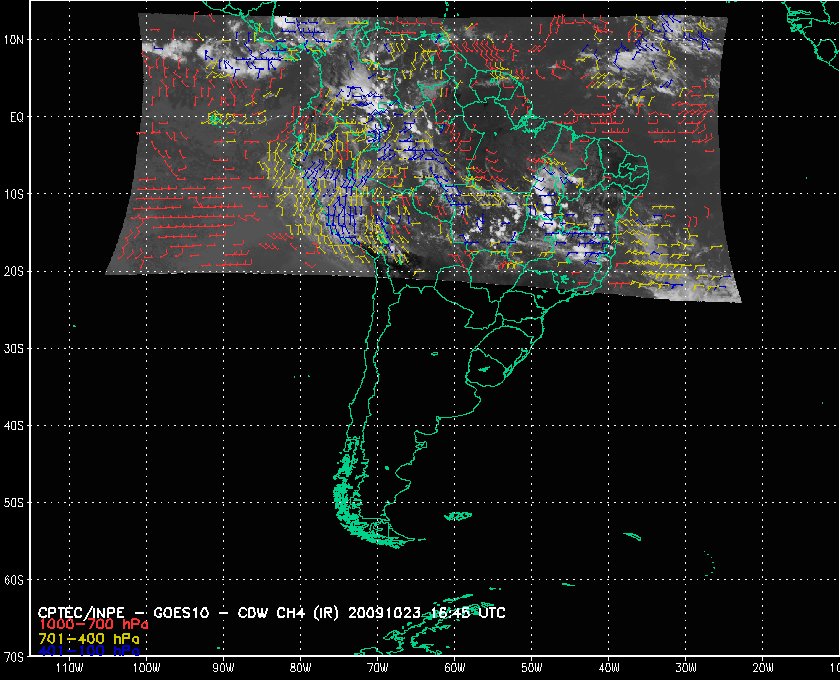Image resolution: width=840 pixels, height=680 pixels.
Task: Click the 50W longitude label
Action: pos(532,668)
